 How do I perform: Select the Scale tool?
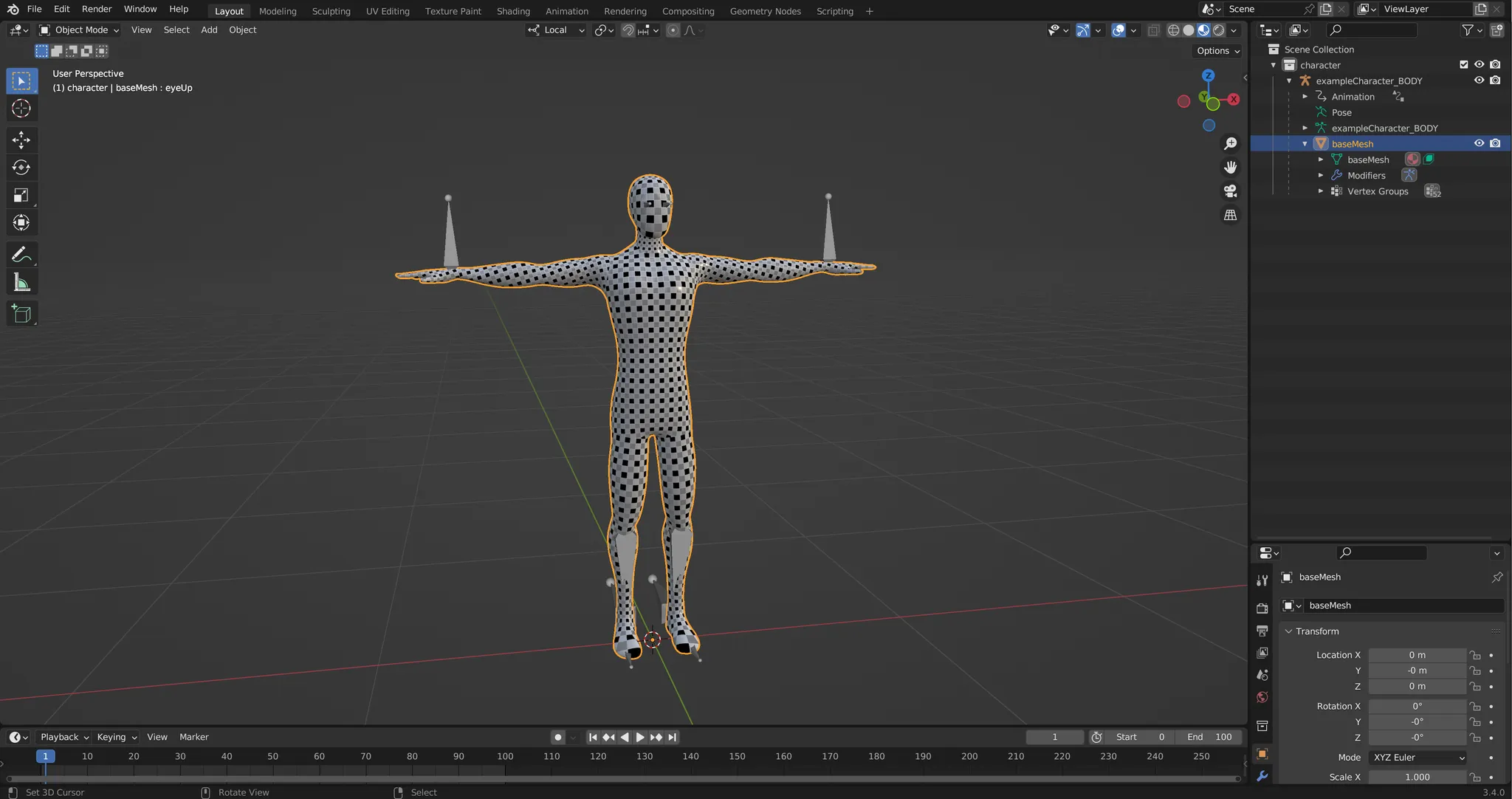pyautogui.click(x=21, y=195)
